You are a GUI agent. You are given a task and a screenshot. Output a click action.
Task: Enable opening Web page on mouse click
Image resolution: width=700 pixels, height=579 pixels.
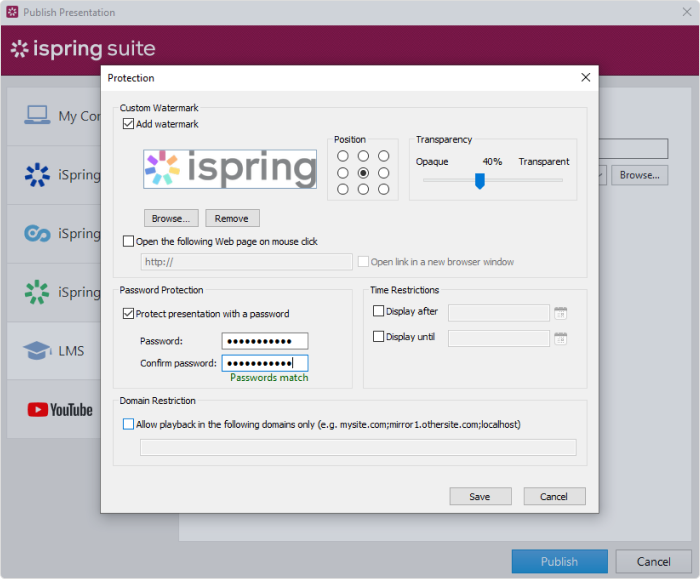tap(128, 241)
